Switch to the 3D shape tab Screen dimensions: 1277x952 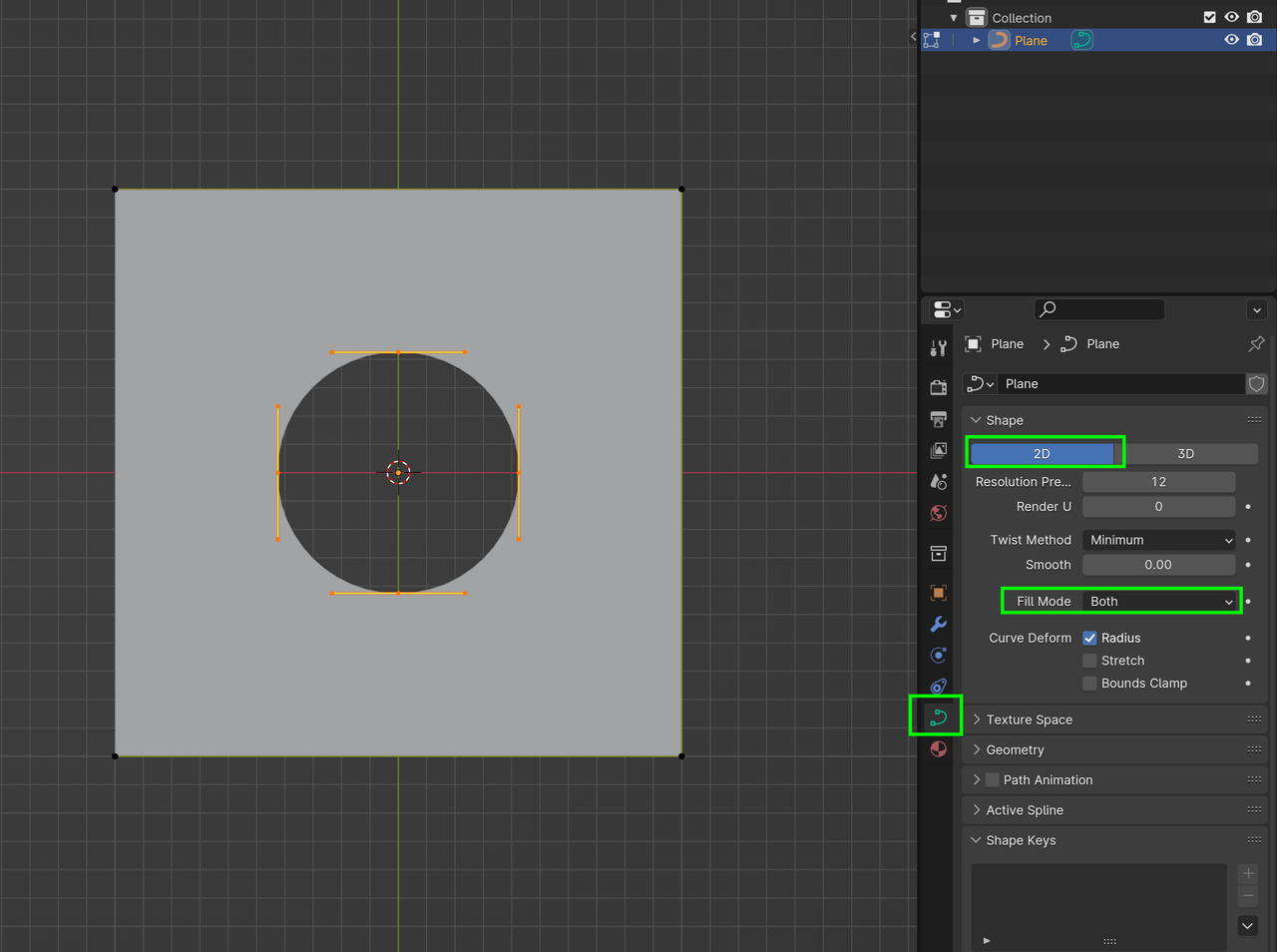click(x=1186, y=452)
